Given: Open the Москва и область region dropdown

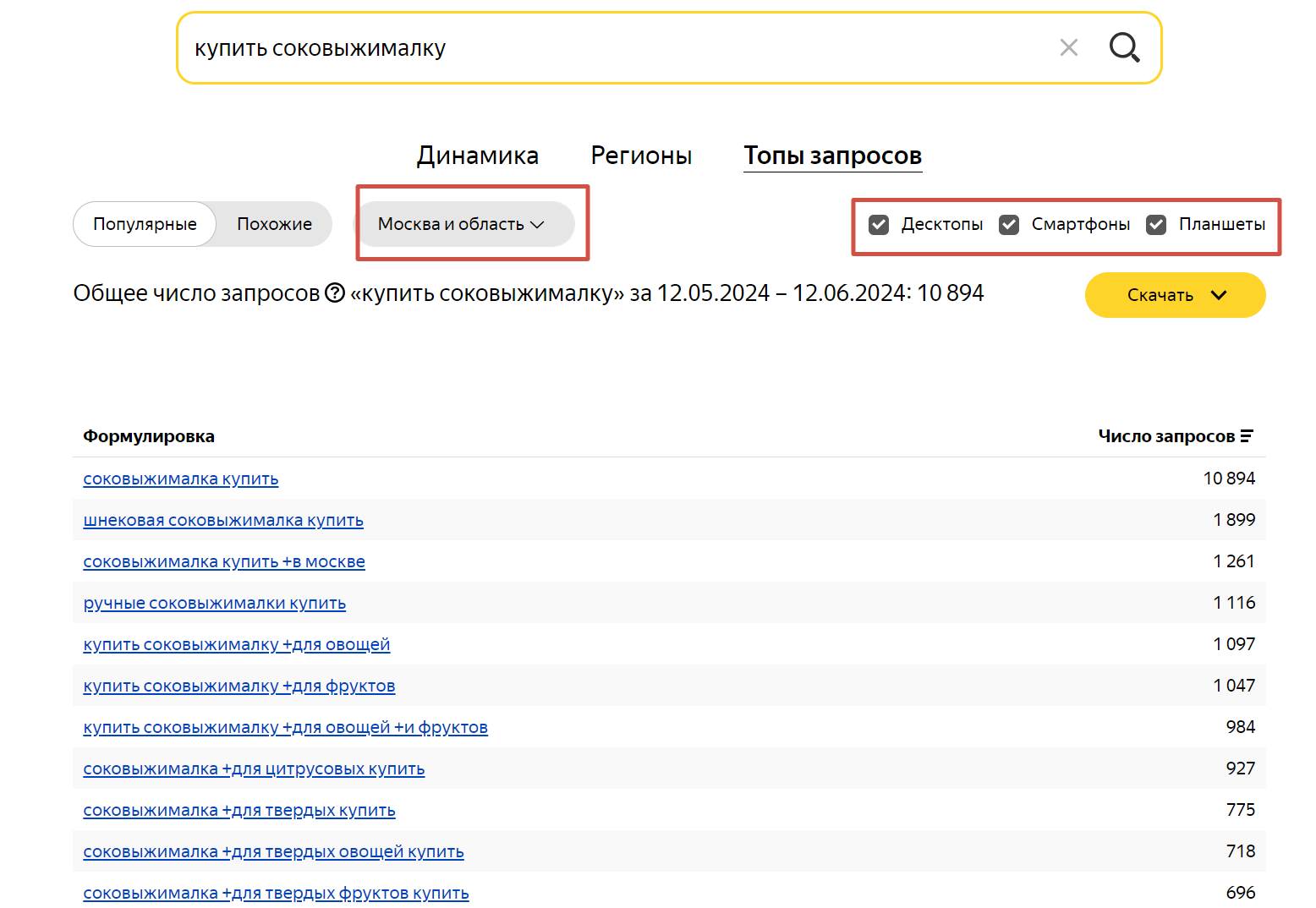Looking at the screenshot, I should pyautogui.click(x=462, y=223).
